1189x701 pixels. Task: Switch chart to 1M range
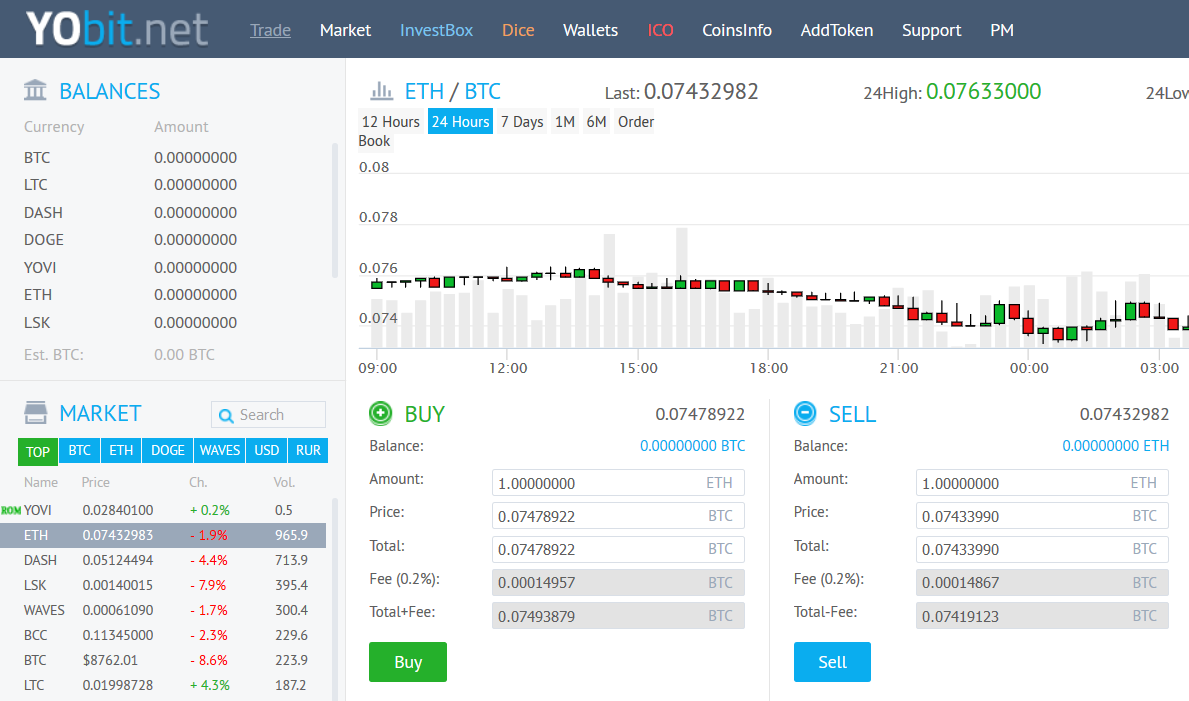tap(564, 121)
